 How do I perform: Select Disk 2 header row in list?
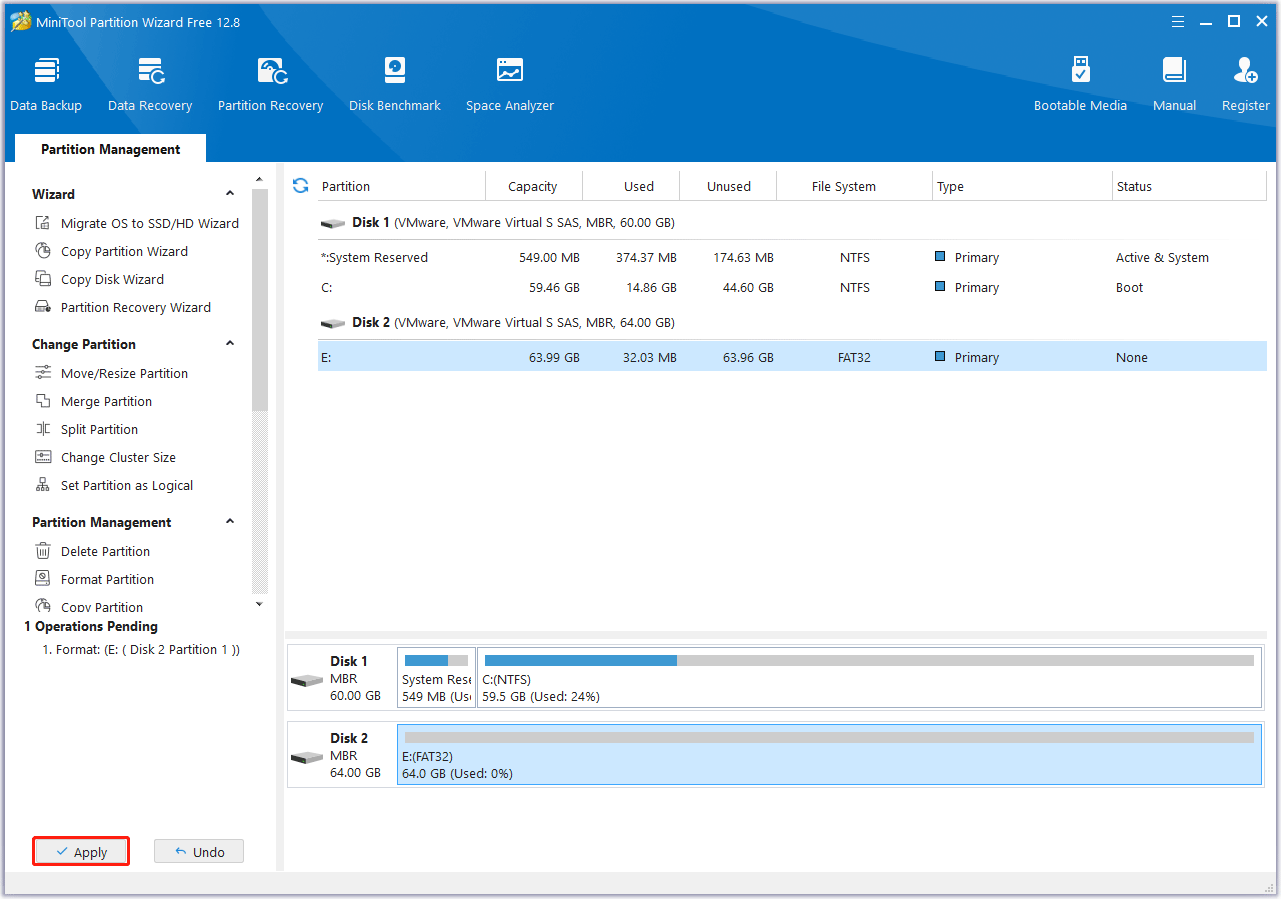[x=792, y=322]
